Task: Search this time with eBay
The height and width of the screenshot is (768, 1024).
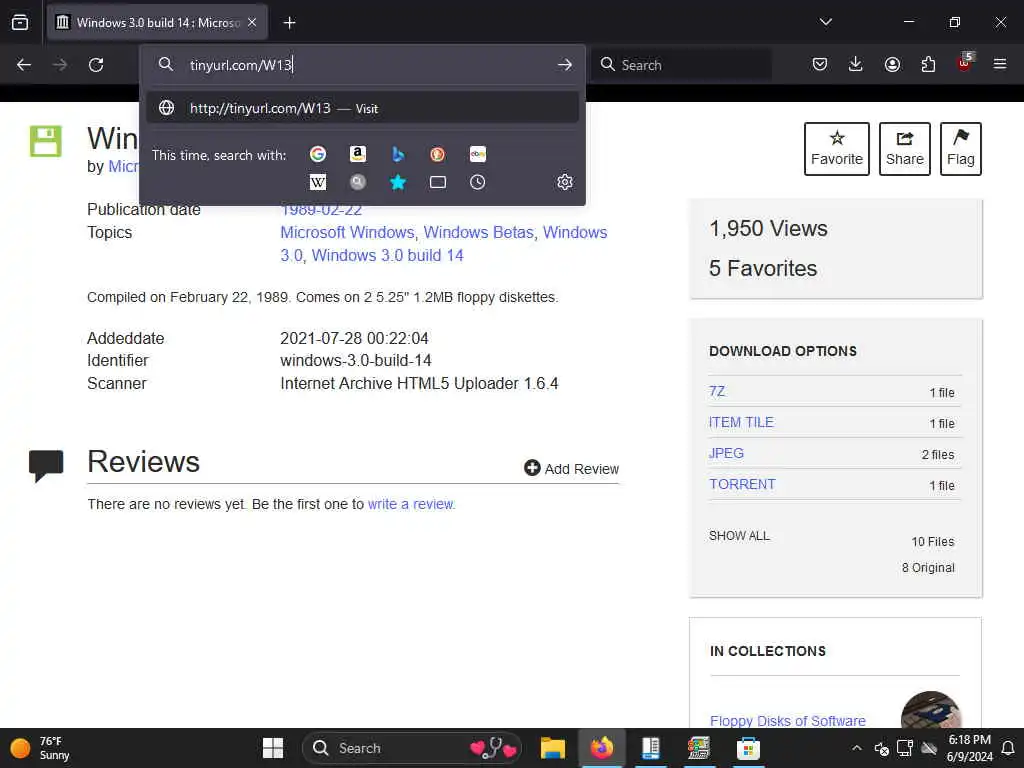Action: [477, 154]
